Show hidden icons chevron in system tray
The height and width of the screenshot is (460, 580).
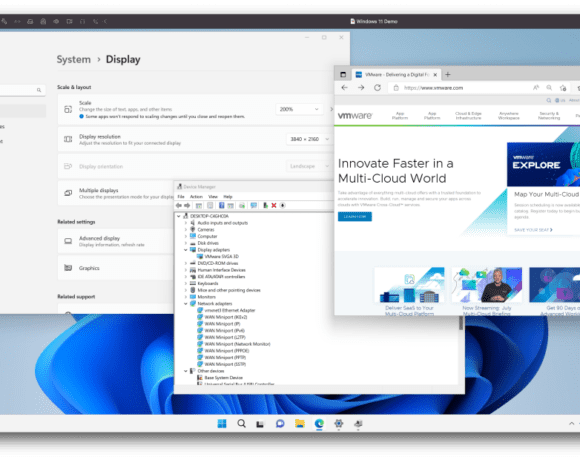[571, 424]
